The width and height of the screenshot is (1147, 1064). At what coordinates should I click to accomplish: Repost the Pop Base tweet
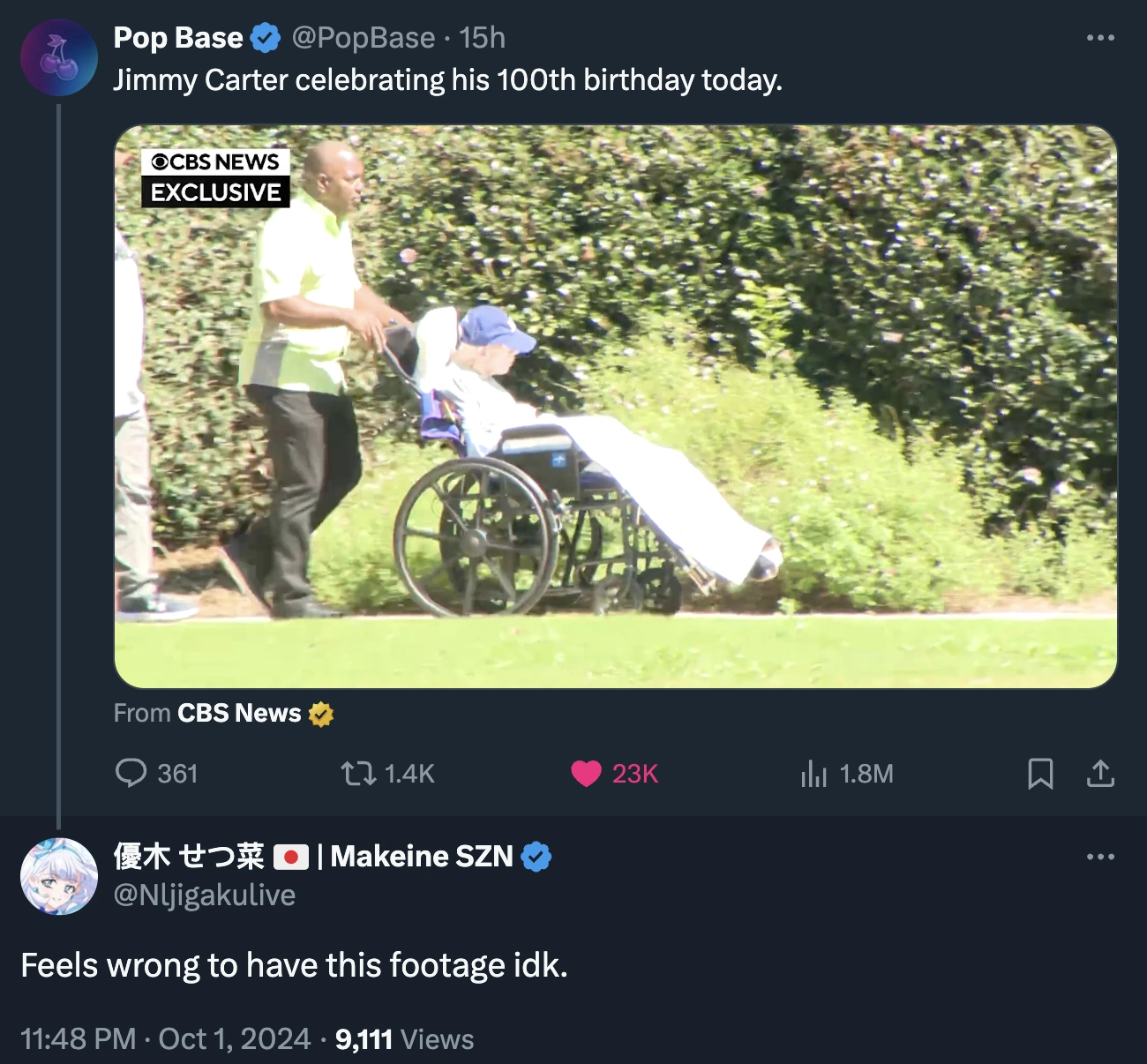click(358, 774)
